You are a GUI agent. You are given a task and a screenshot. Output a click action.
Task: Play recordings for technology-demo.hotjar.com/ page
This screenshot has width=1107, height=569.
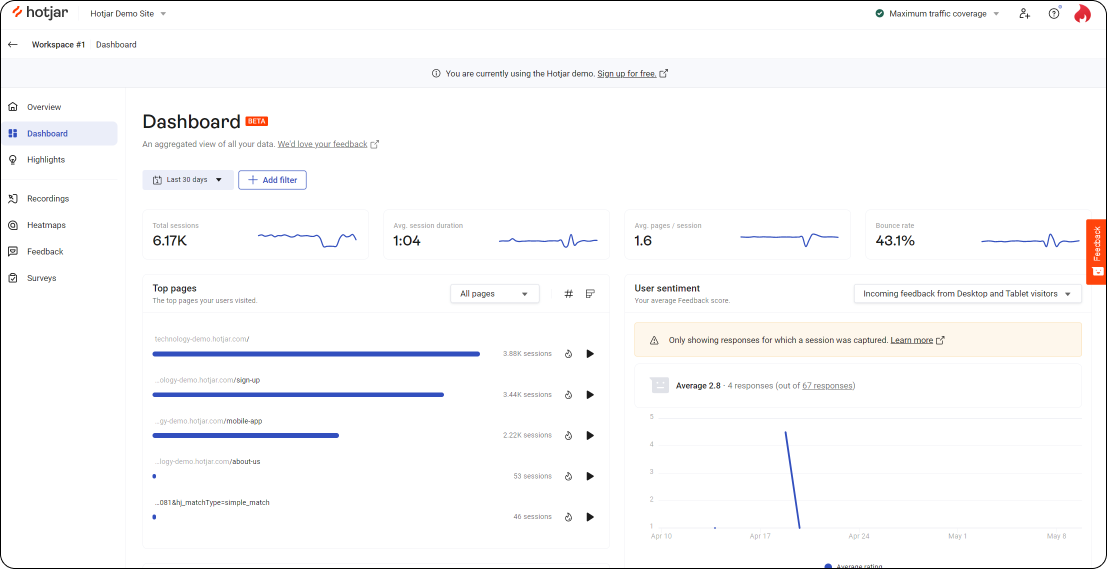[x=590, y=354]
